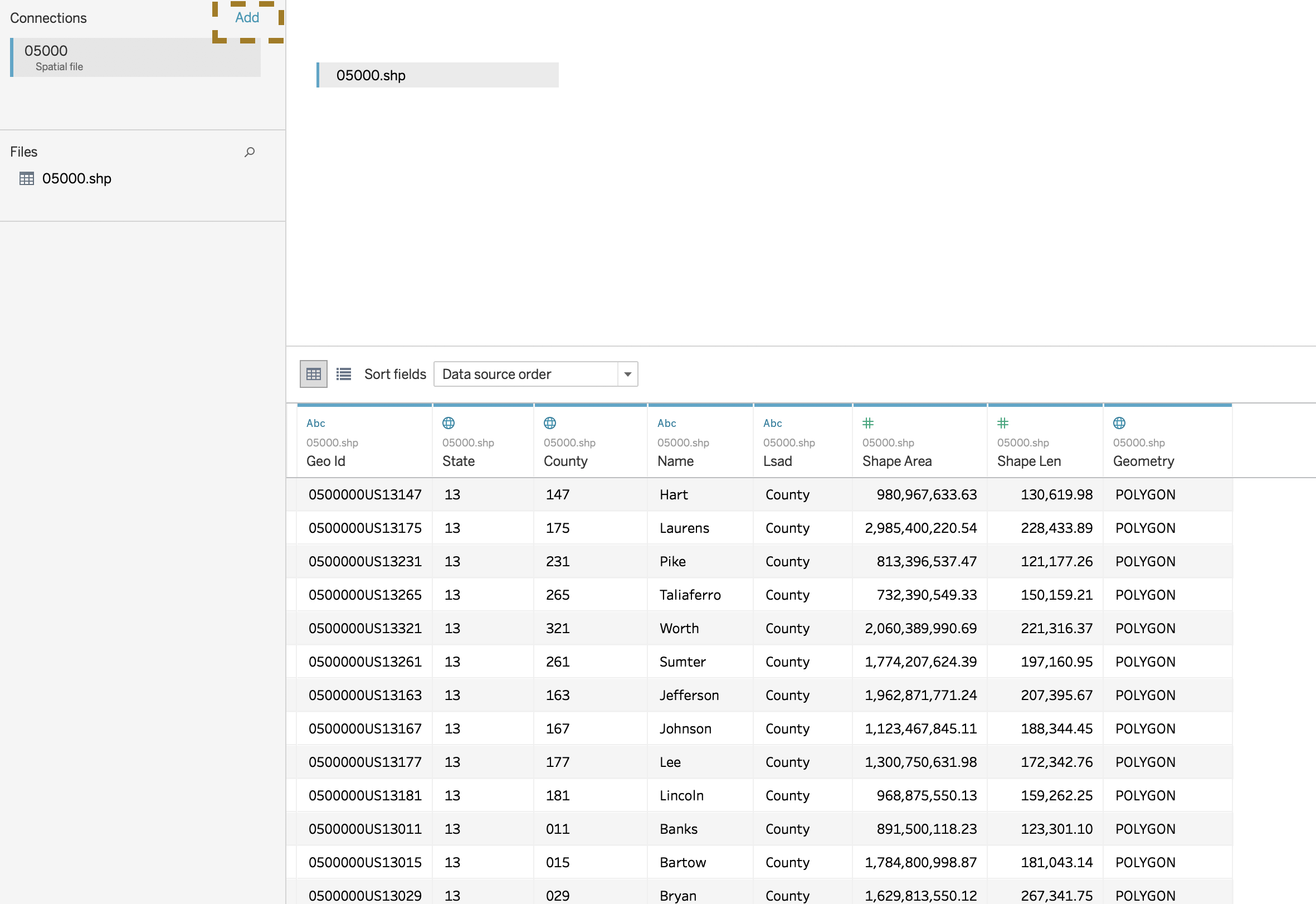This screenshot has width=1316, height=904.
Task: Click the Sort fields dropdown arrow
Action: [627, 374]
